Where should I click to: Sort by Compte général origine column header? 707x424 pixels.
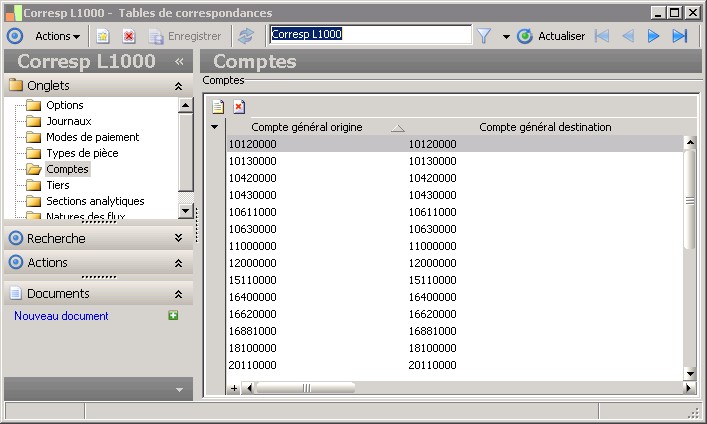[306, 127]
